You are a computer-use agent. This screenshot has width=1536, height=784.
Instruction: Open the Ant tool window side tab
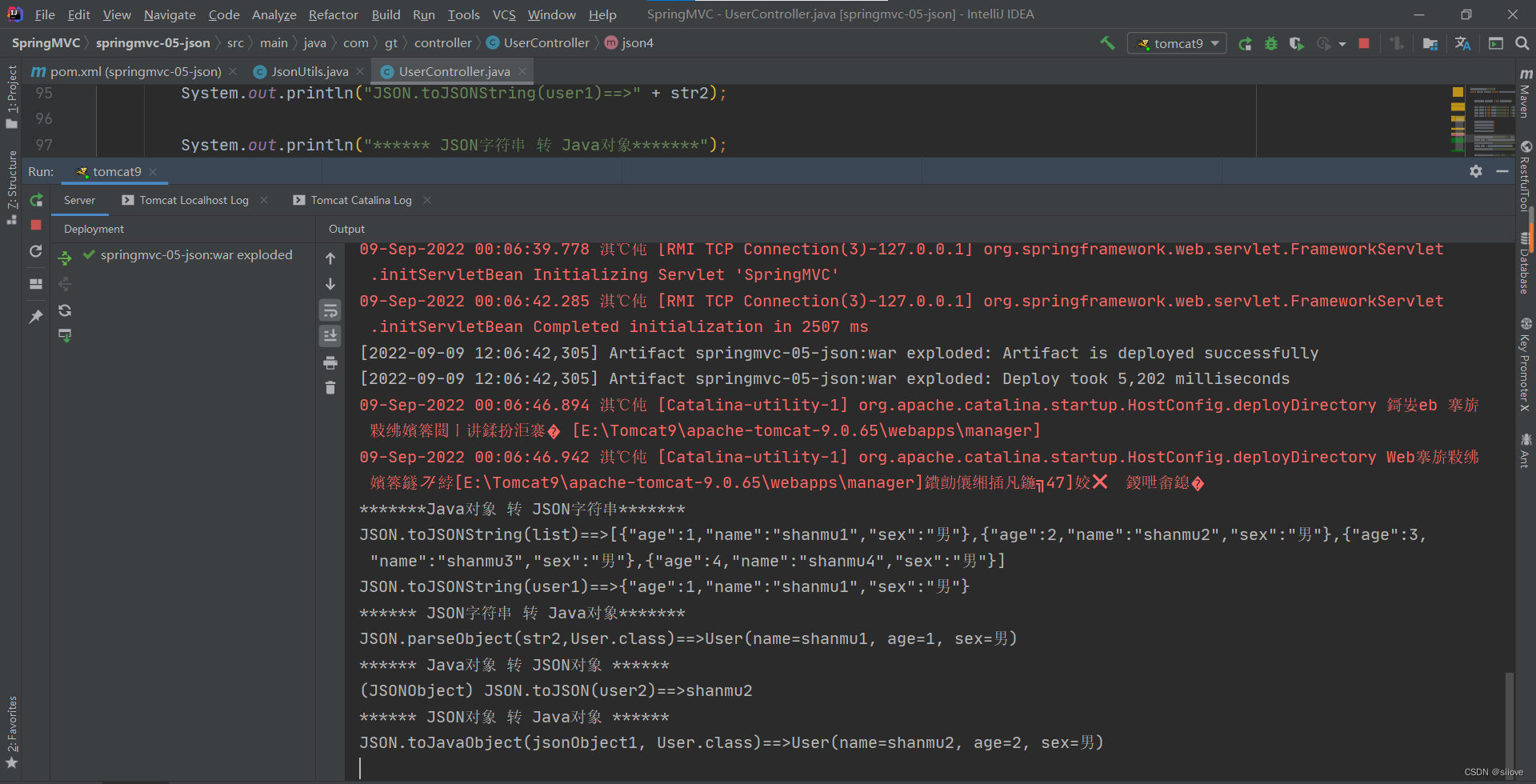click(x=1526, y=450)
